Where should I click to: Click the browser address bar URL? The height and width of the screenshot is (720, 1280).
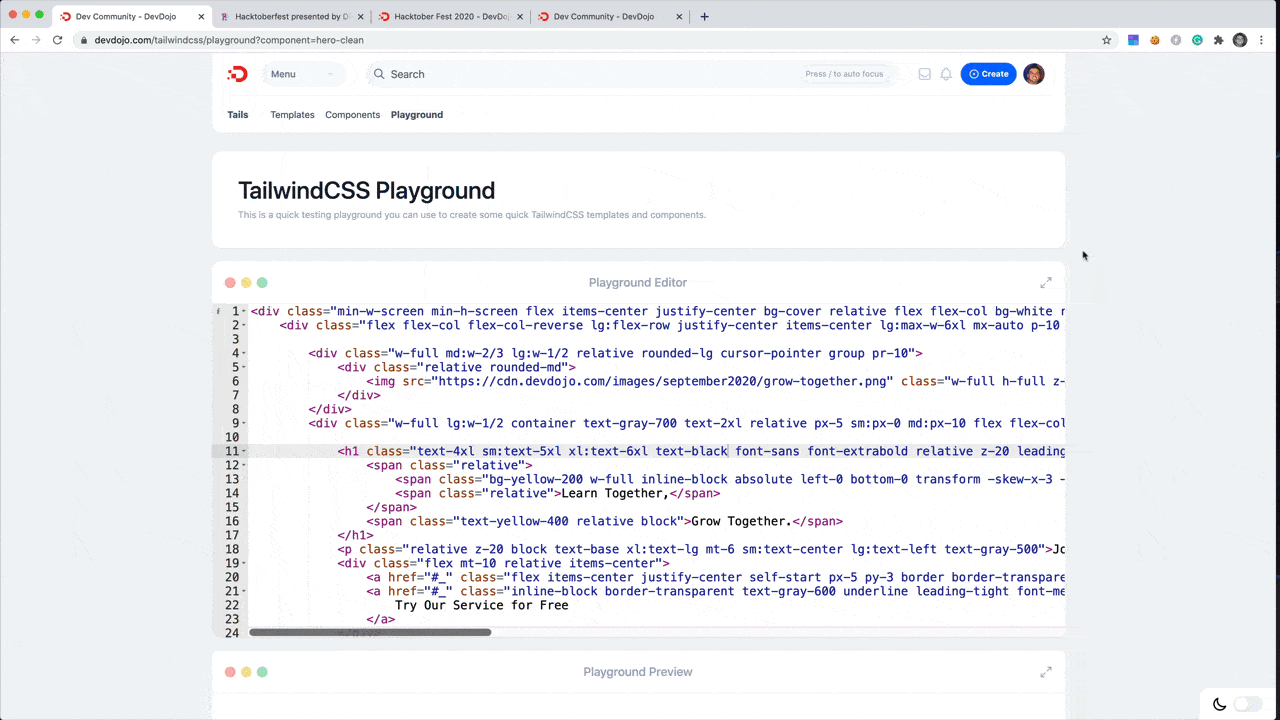tap(229, 40)
